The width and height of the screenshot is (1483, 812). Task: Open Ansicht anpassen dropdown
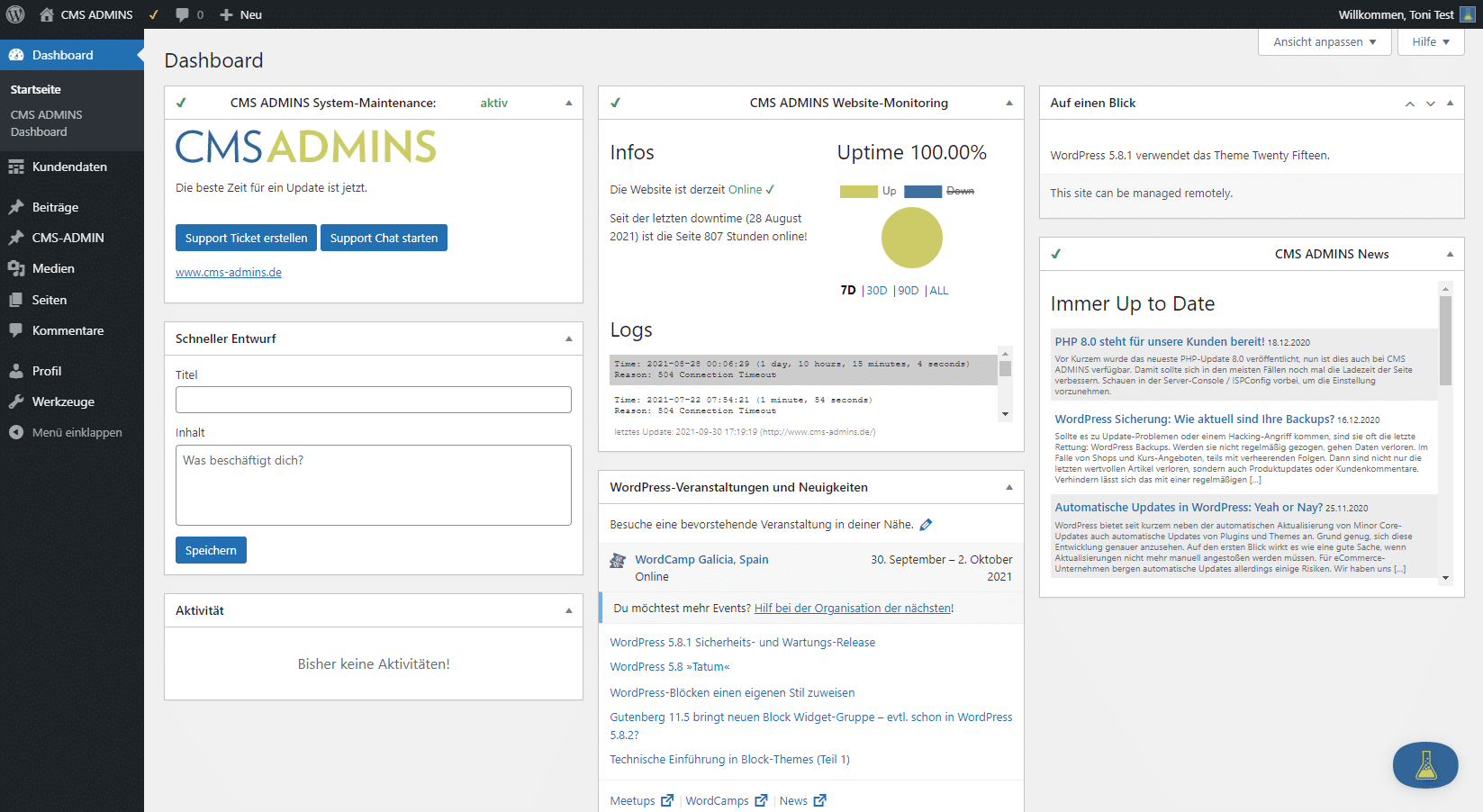(1325, 41)
